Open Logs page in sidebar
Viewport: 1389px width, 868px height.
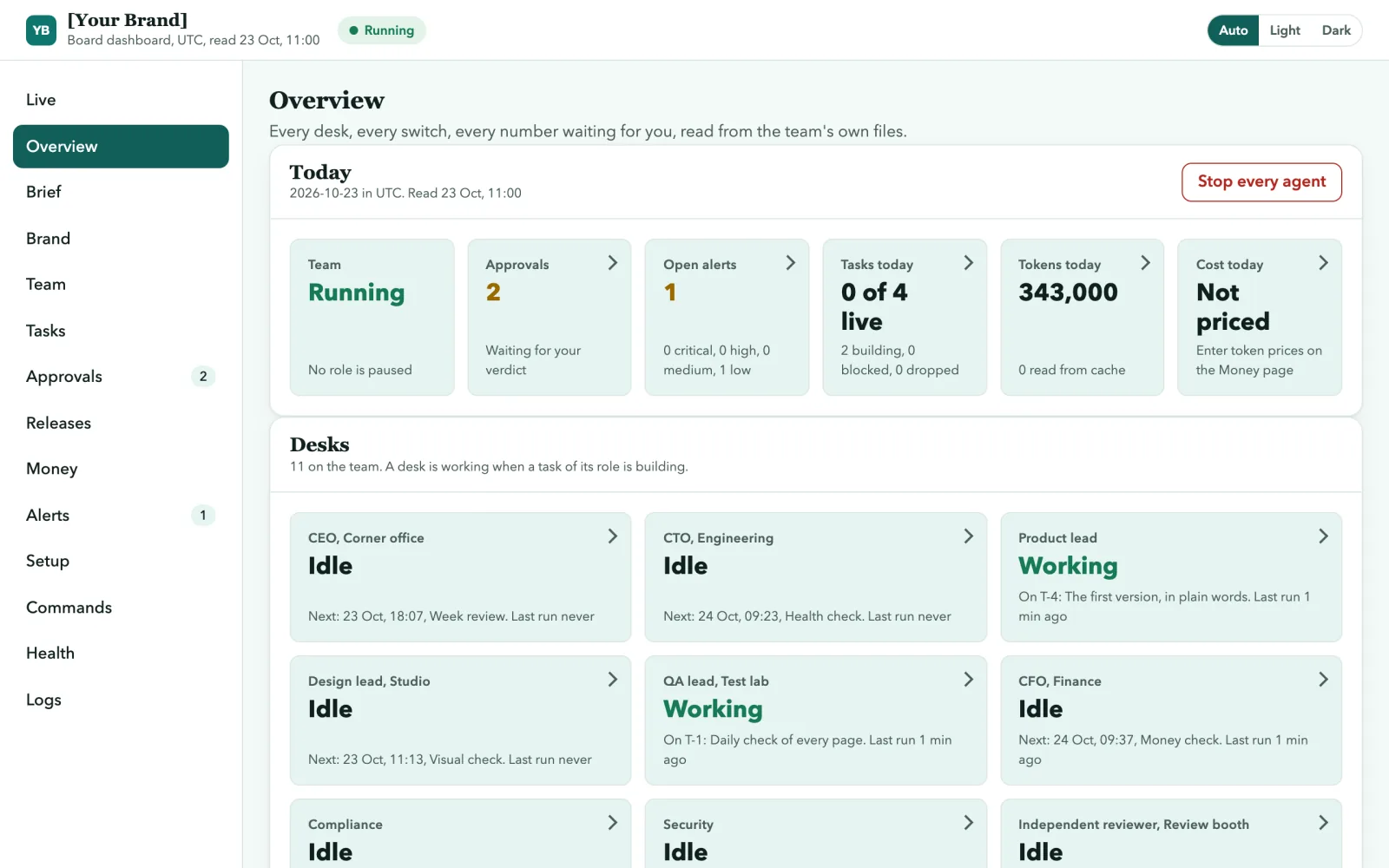click(x=121, y=700)
